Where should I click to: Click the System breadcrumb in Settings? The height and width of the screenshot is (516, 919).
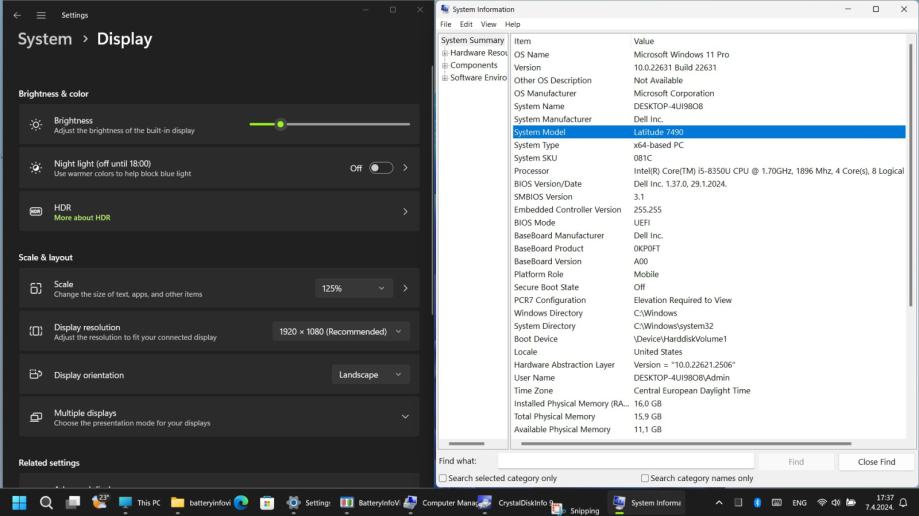click(x=45, y=39)
